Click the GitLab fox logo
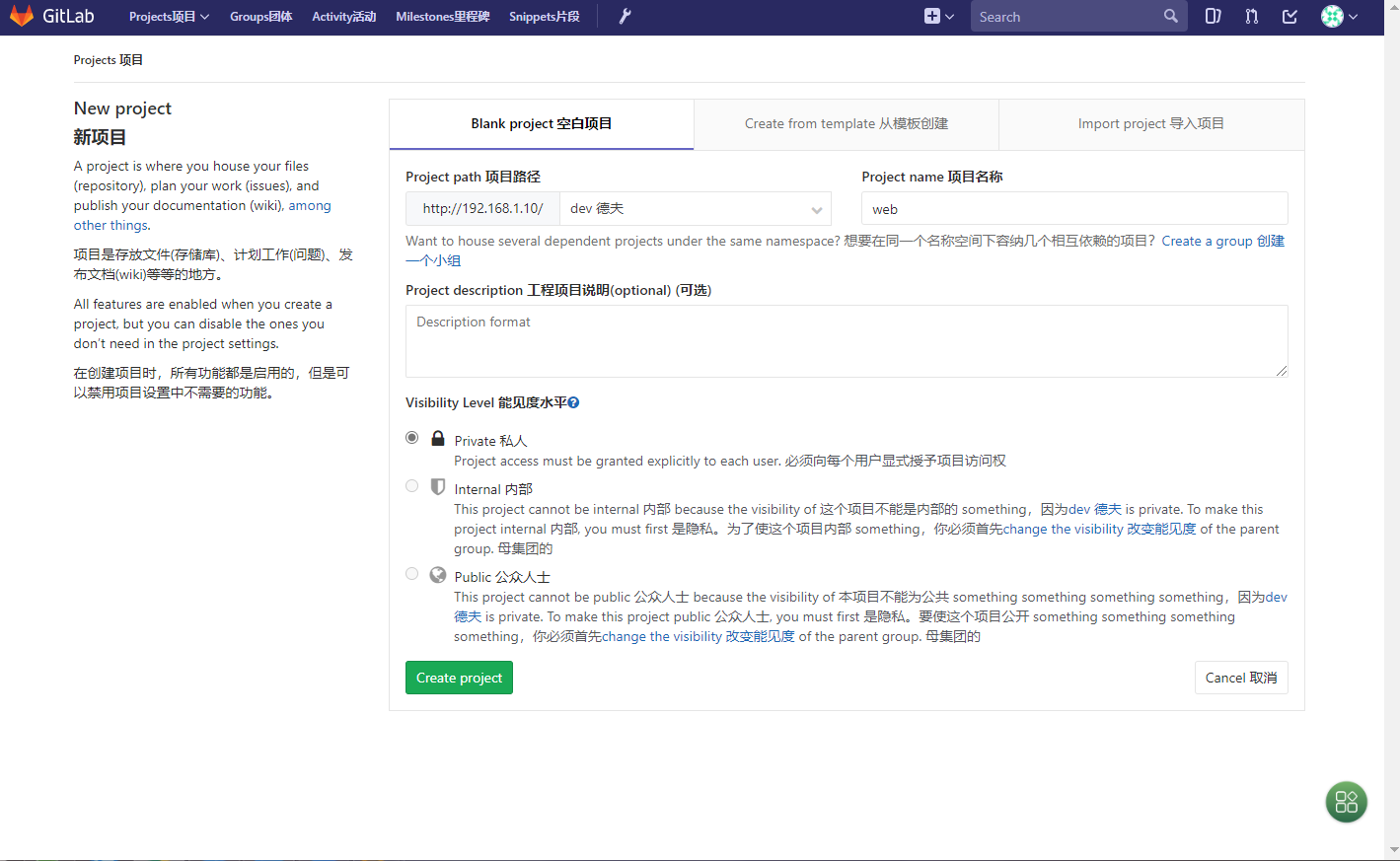This screenshot has height=861, width=1400. (x=22, y=16)
